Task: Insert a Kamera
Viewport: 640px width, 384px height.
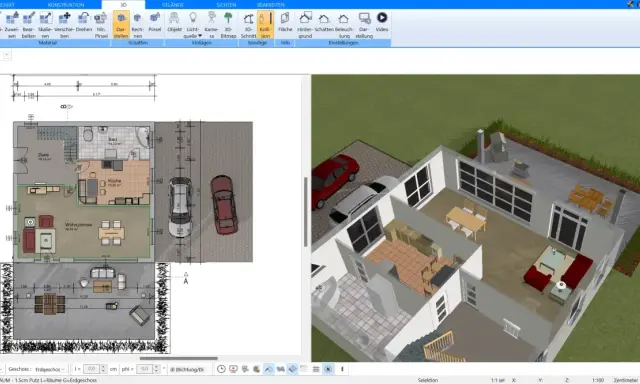Action: pos(211,25)
